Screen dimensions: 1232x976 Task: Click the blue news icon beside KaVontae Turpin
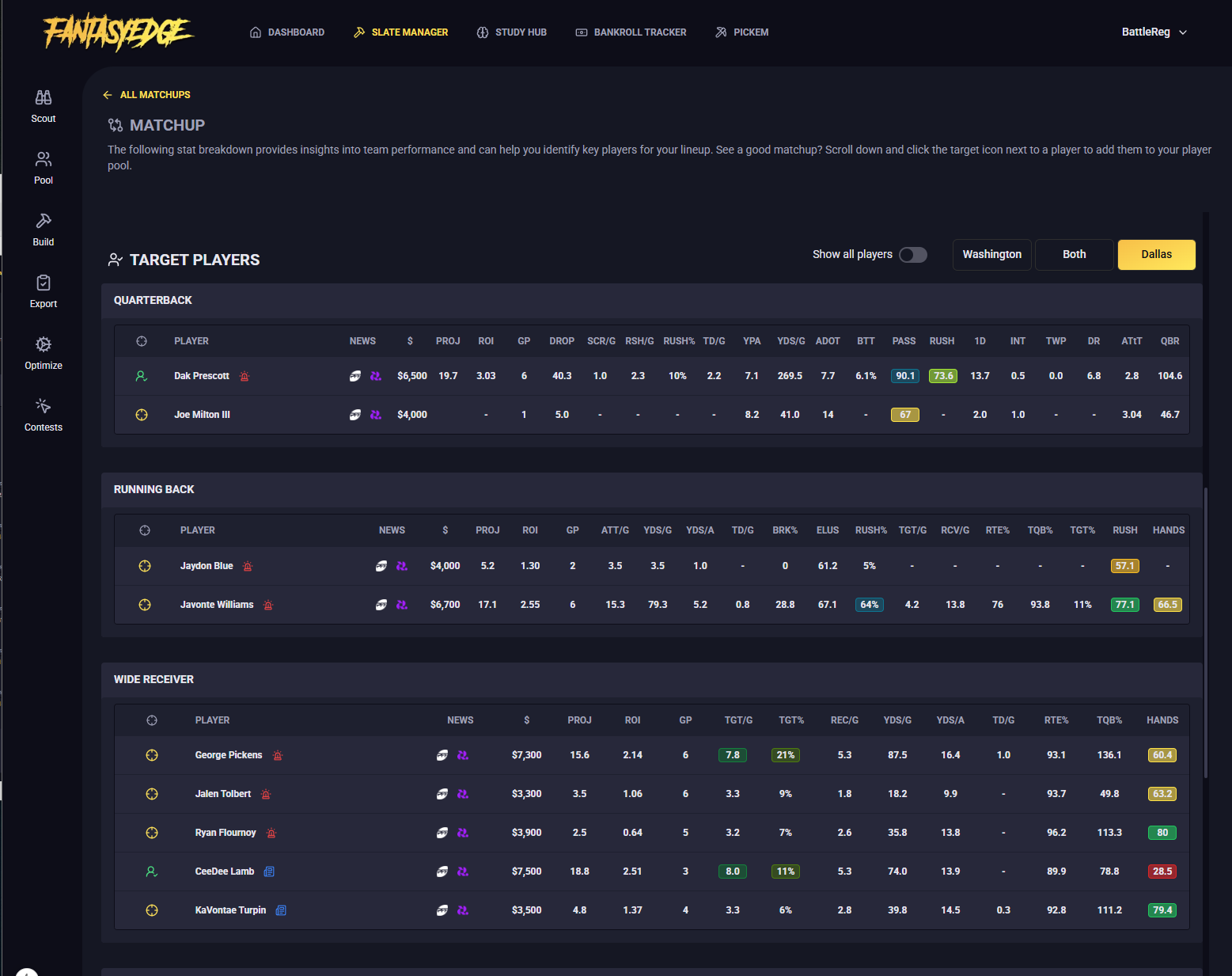pyautogui.click(x=281, y=910)
